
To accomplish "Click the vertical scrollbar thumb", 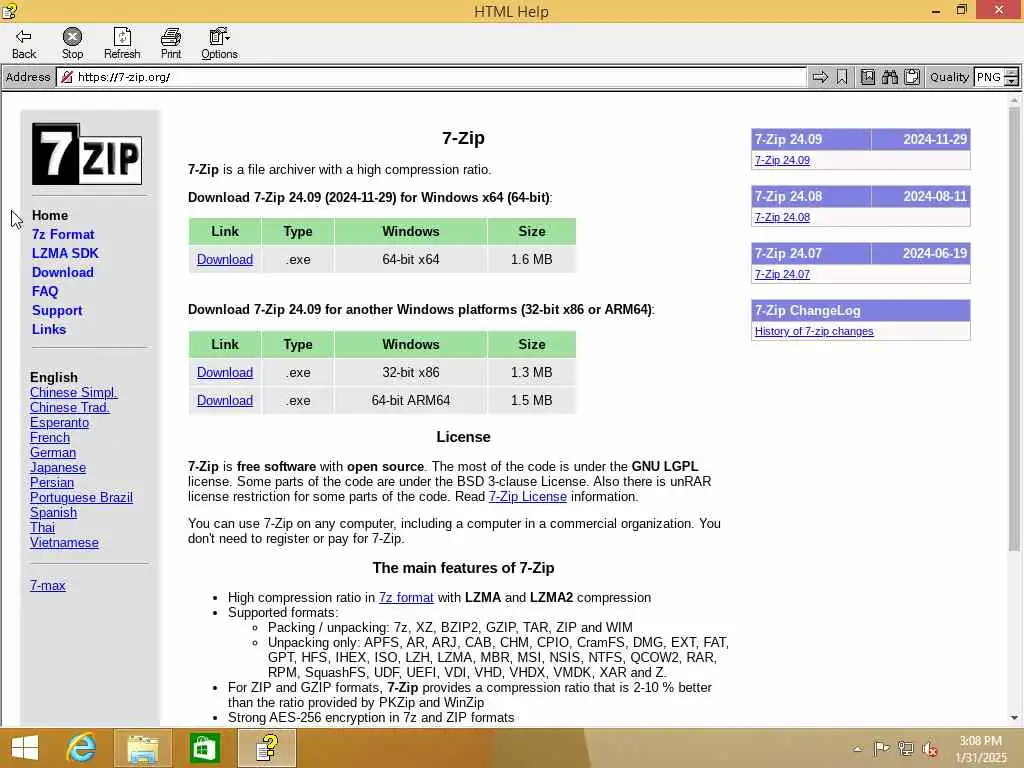I will coord(1014,327).
